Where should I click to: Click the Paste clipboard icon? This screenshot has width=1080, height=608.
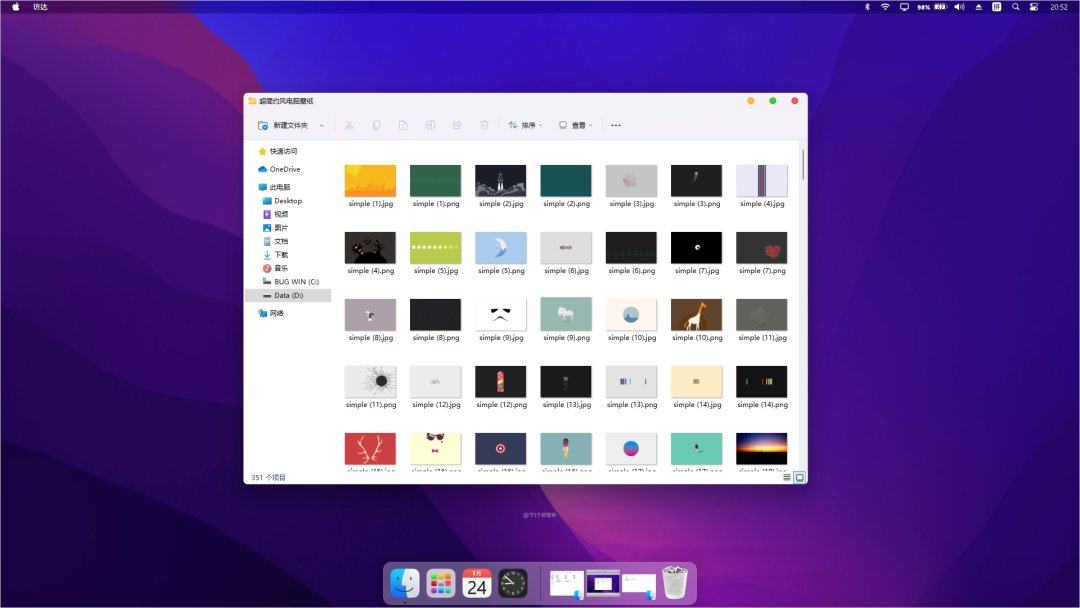pos(403,125)
